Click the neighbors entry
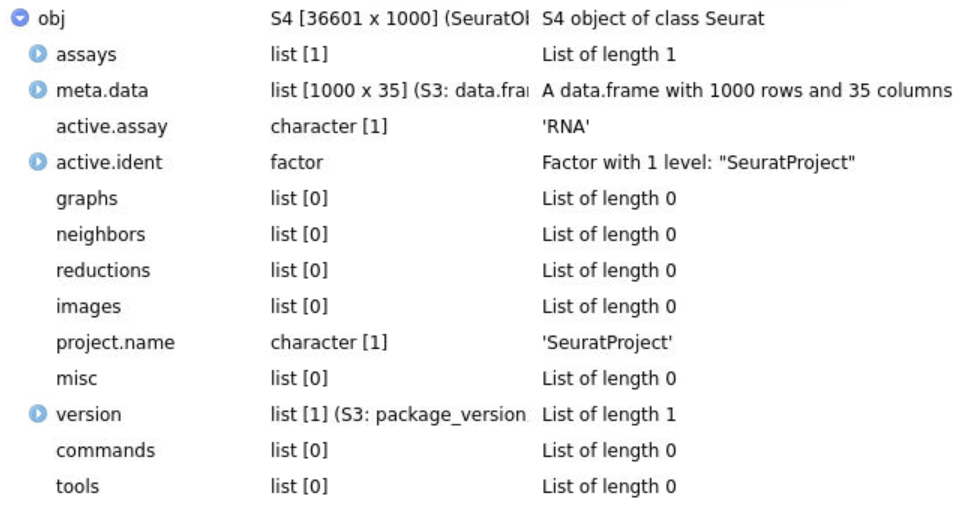Screen dimensions: 967x514 click(100, 235)
